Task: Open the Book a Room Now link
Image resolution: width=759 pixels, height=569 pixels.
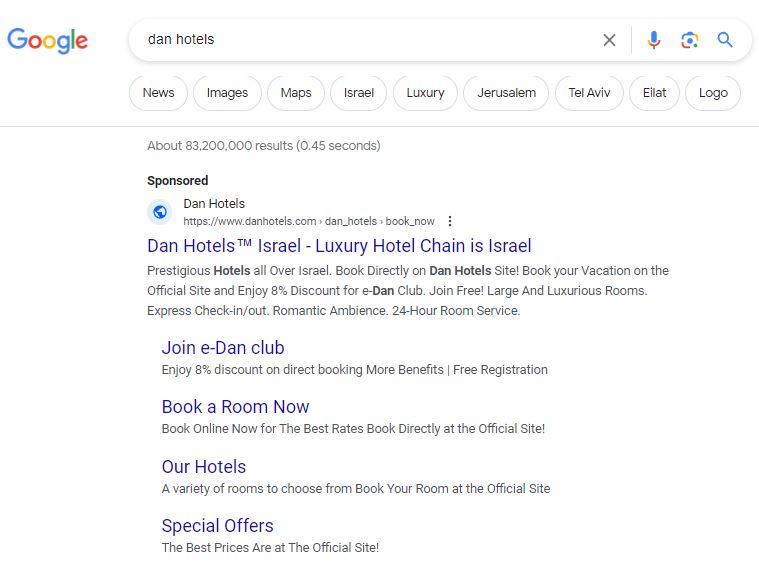Action: click(x=235, y=407)
